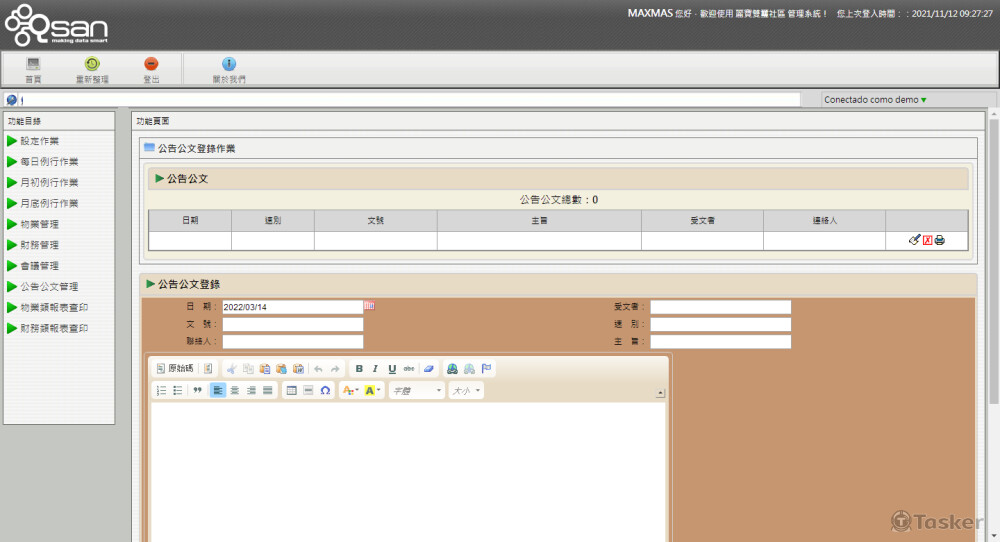Click the 原始碼 source button
The image size is (1000, 542).
pyautogui.click(x=175, y=369)
